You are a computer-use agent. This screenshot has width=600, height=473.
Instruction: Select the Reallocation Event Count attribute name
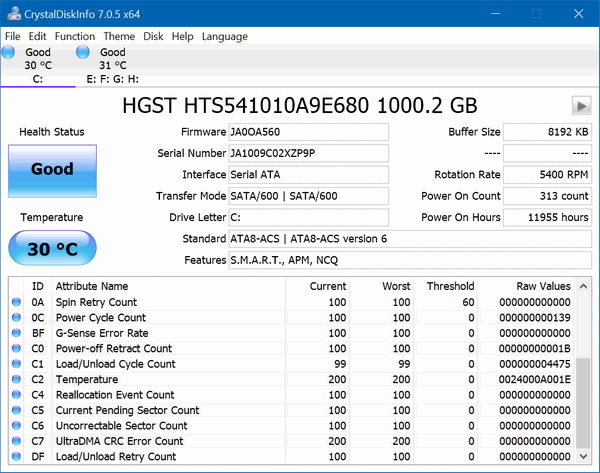click(115, 395)
